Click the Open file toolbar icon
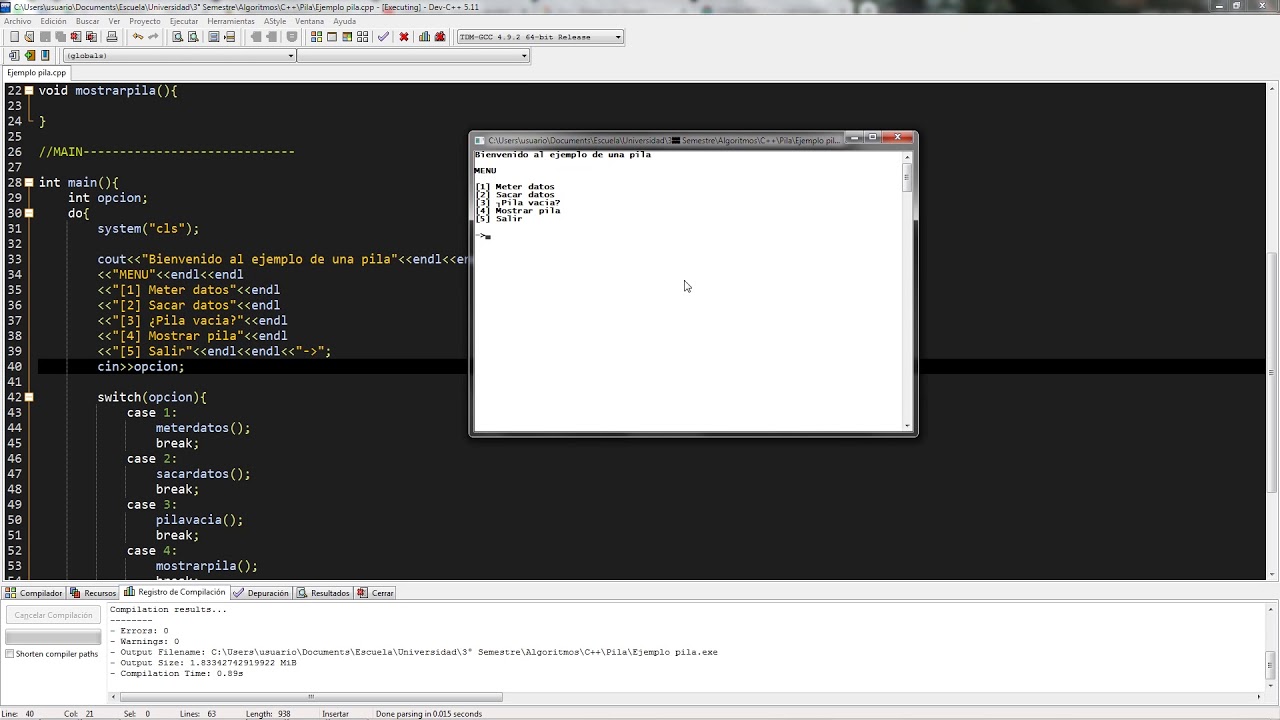 [30, 37]
